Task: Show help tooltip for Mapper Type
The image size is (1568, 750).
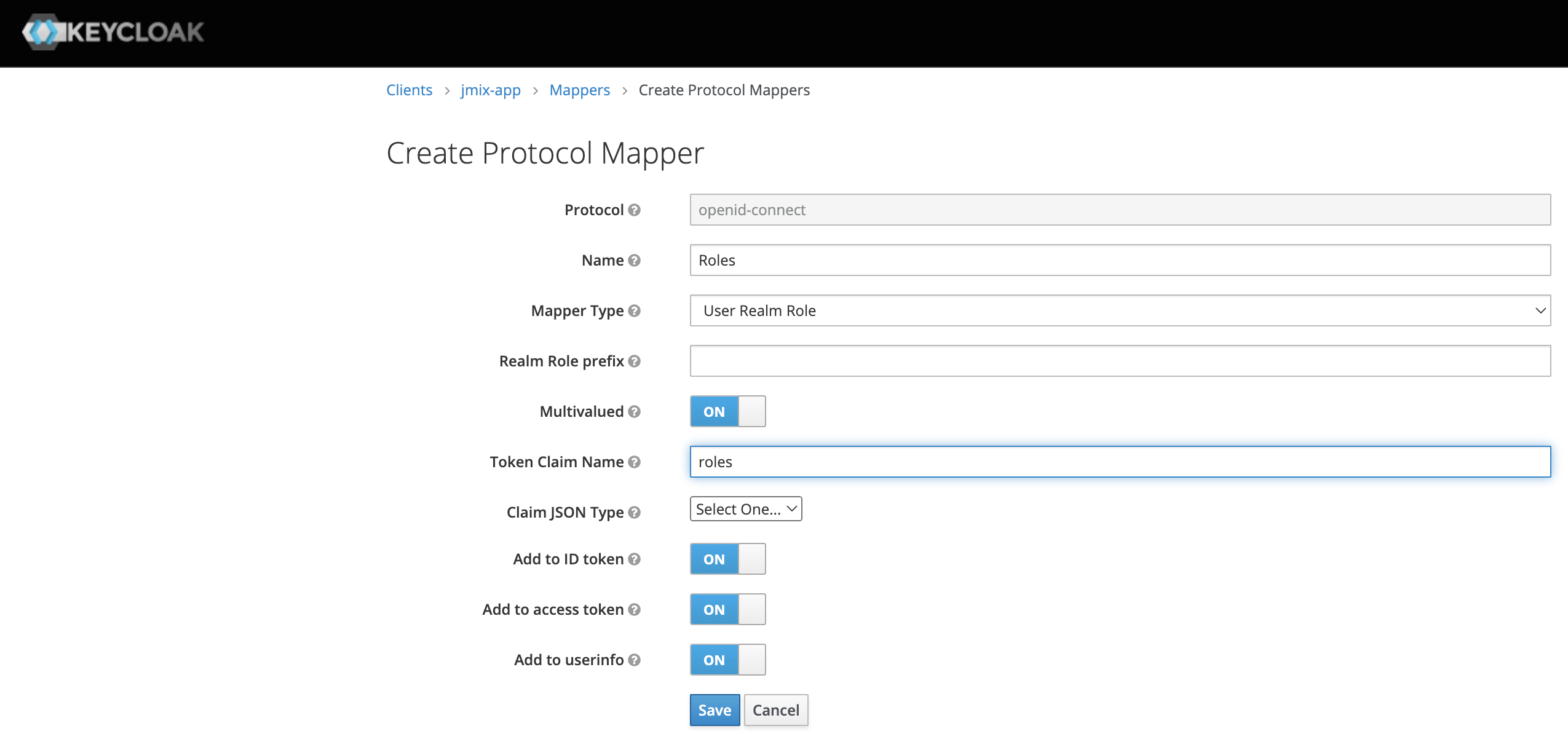Action: tap(635, 311)
